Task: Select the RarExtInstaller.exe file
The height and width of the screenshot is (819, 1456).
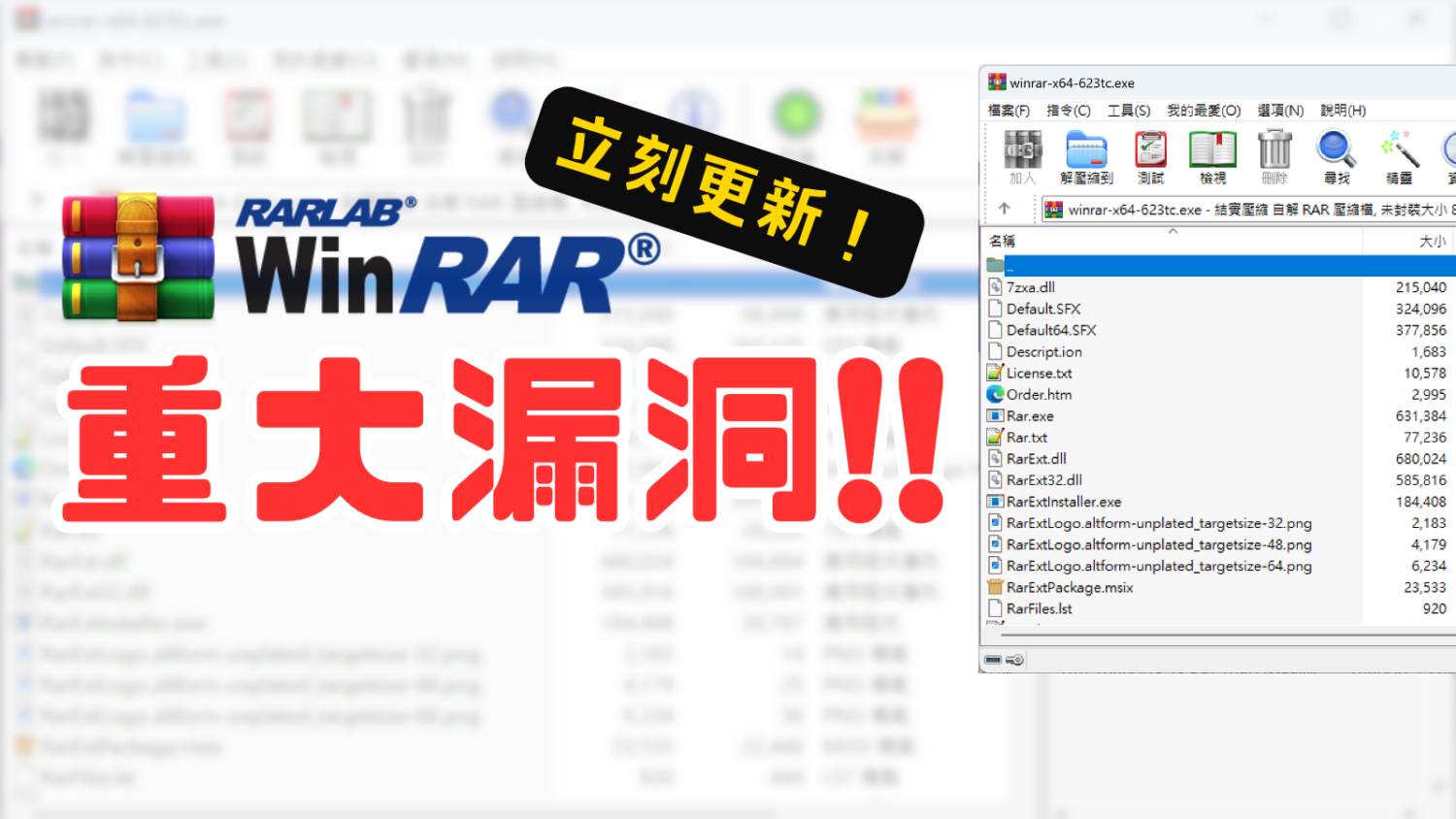Action: 1064,502
